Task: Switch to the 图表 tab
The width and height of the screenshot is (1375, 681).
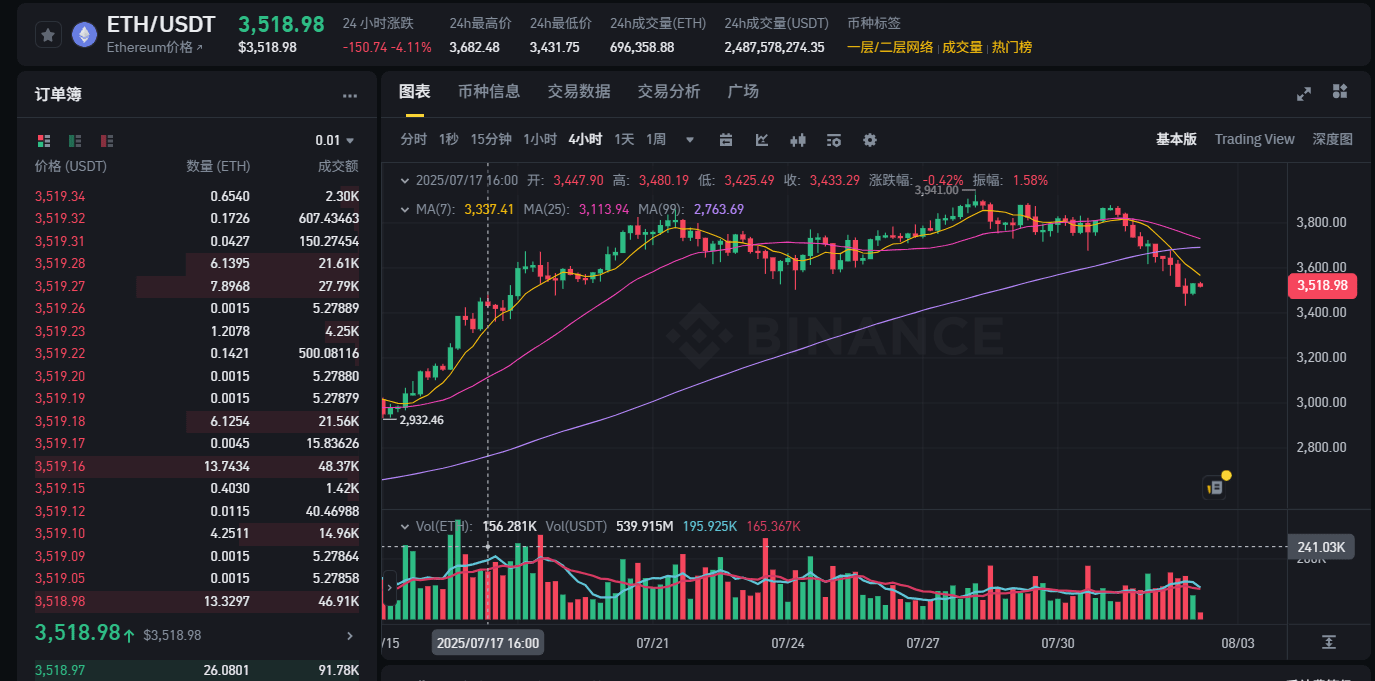Action: [x=414, y=91]
